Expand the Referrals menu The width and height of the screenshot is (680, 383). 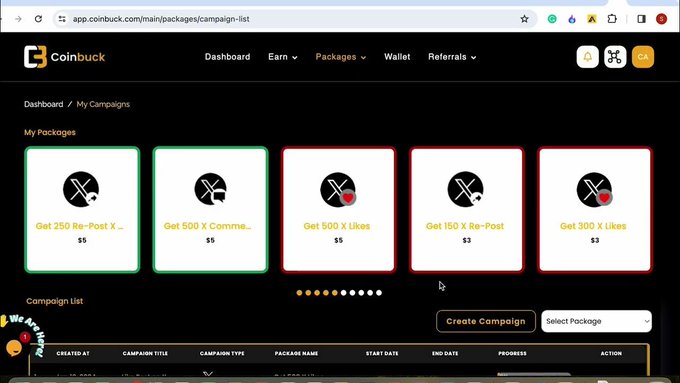click(x=452, y=57)
